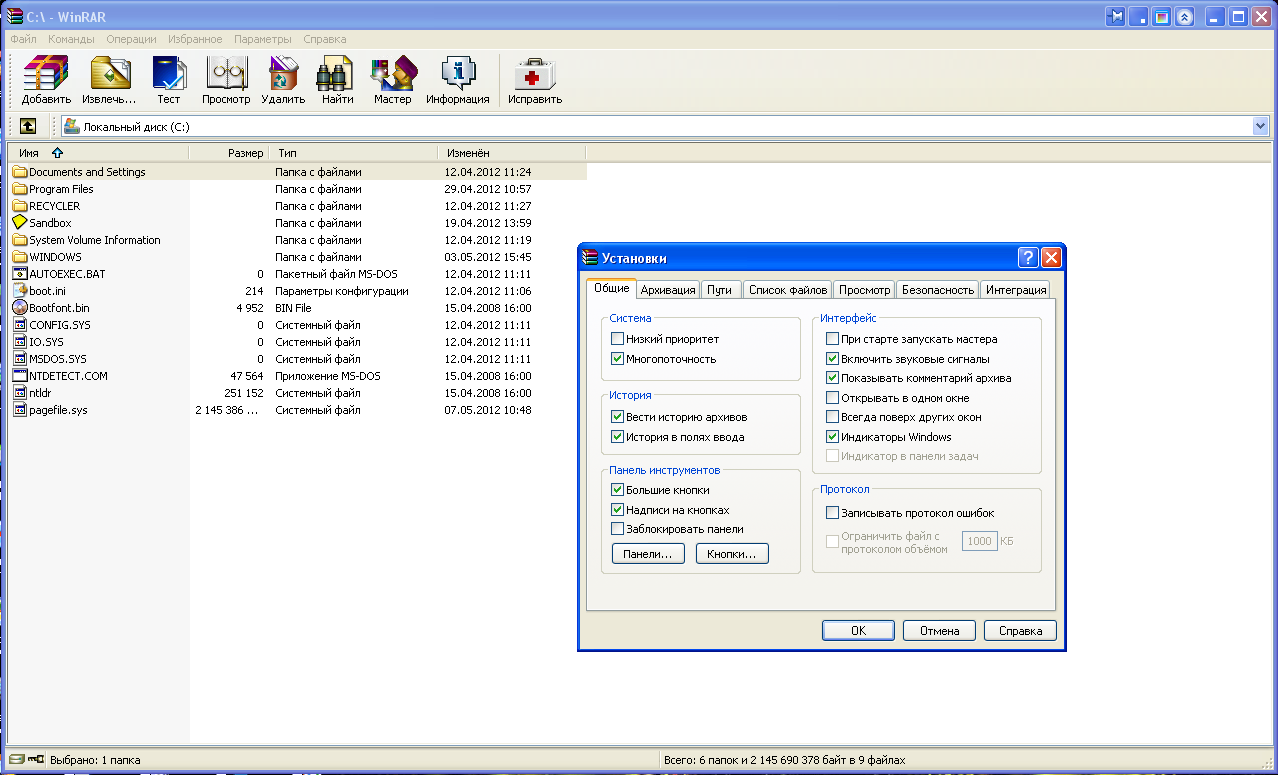
Task: Click the System Volume Information folder icon
Action: coord(19,240)
